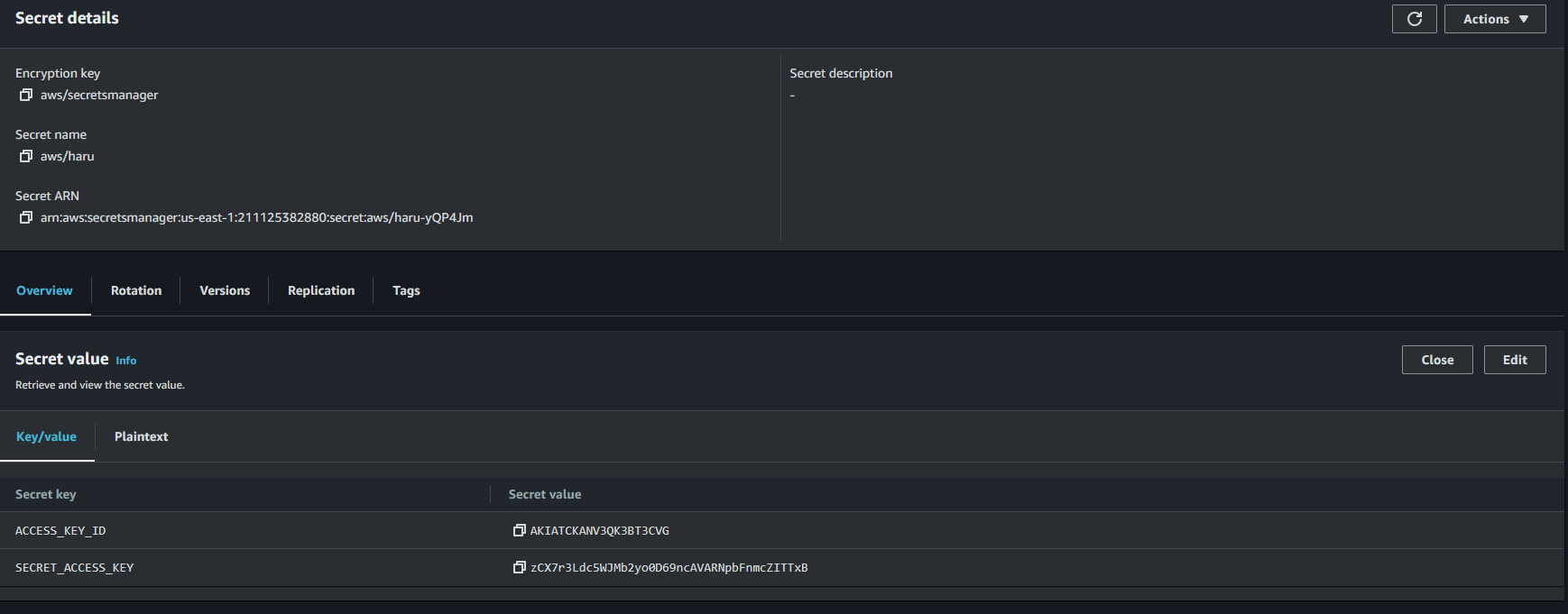Open the Info link beside Secret value

(x=126, y=361)
